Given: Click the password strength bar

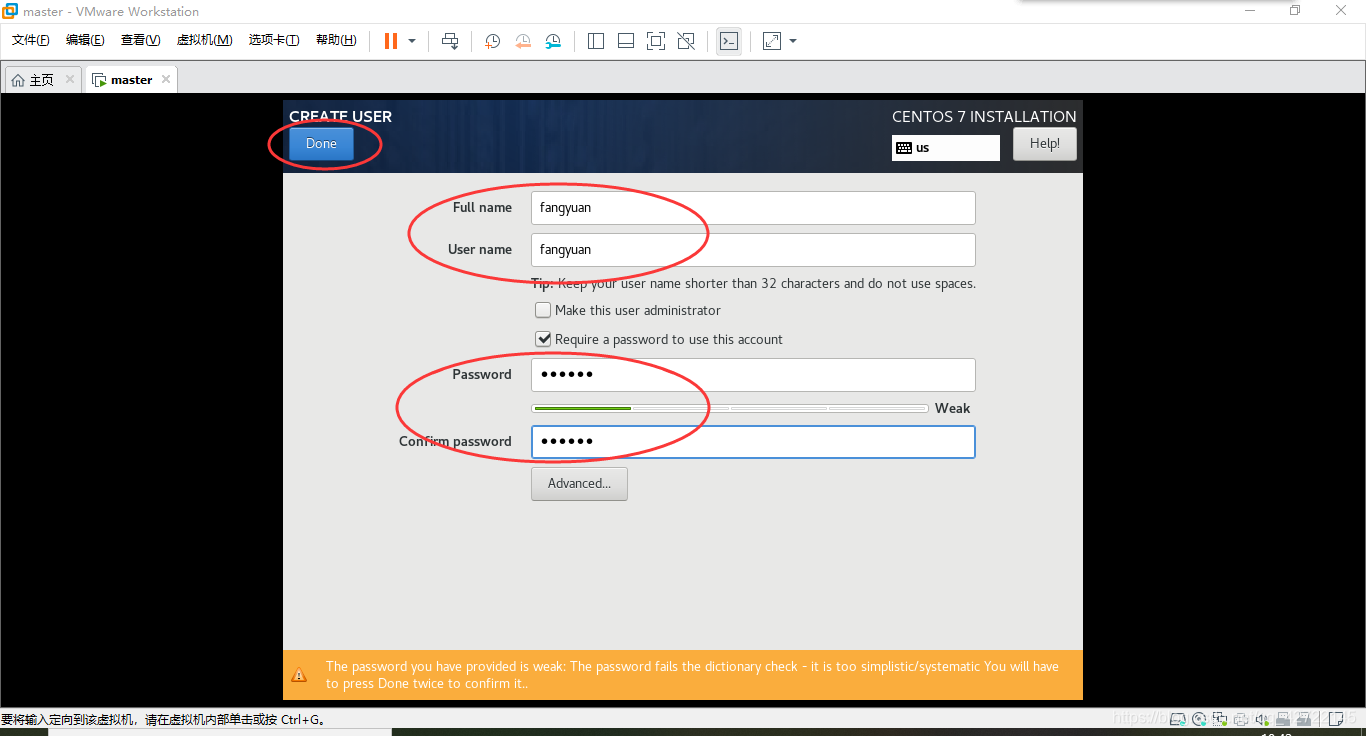Looking at the screenshot, I should pos(730,408).
